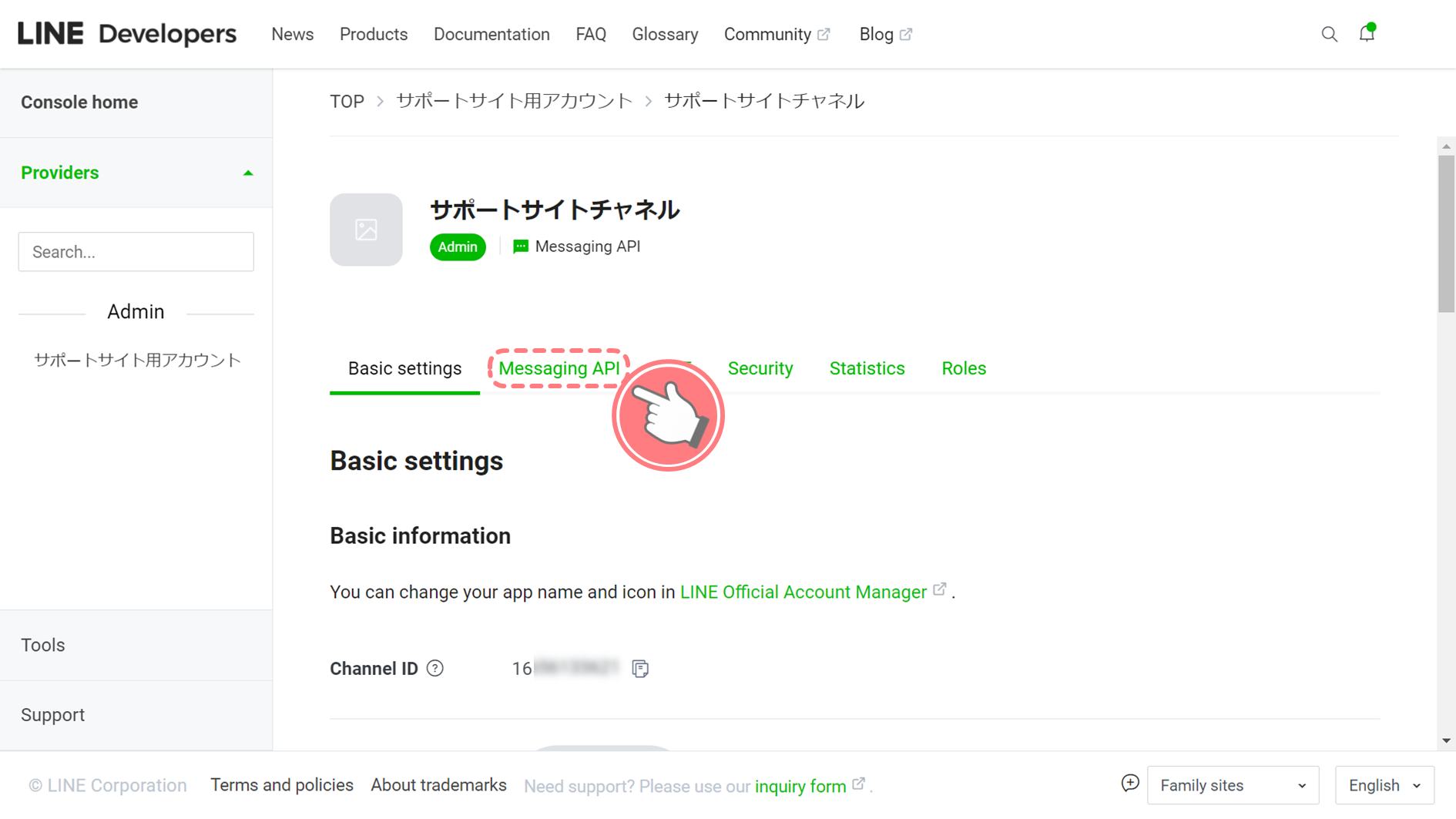Click the vertical scrollbar thumb

pos(1446,233)
